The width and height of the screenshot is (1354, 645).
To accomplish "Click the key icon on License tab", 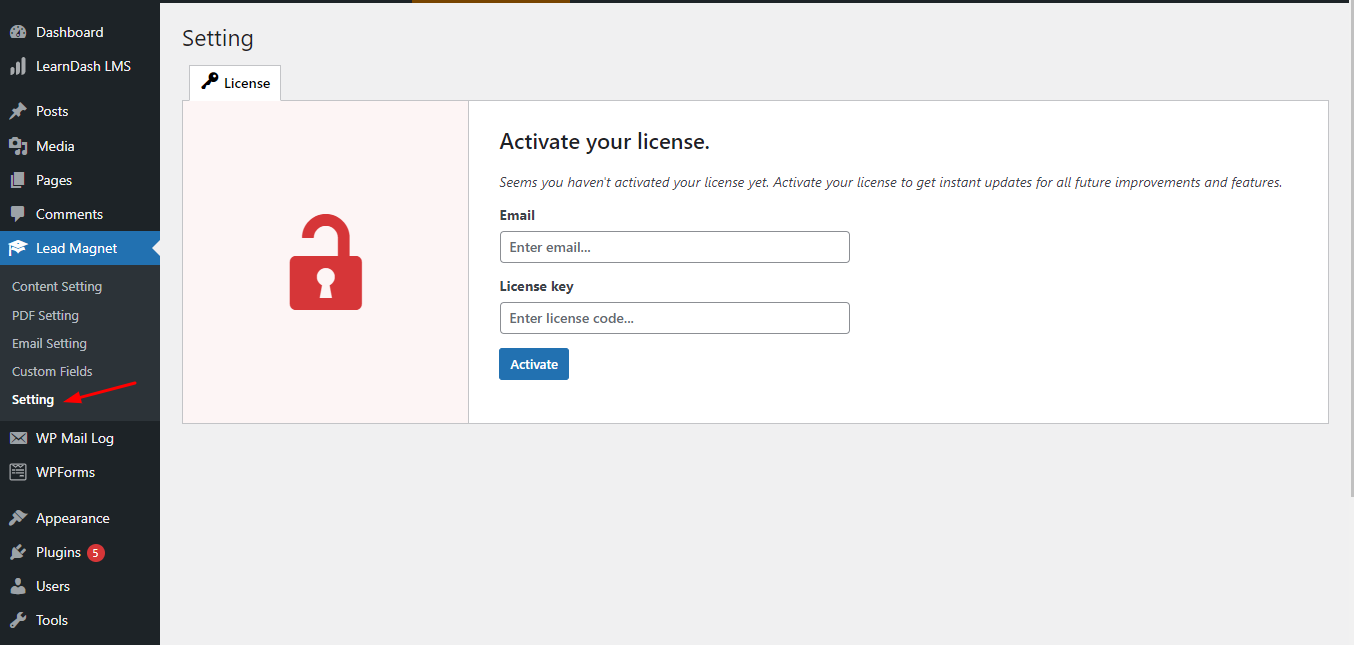I will 209,82.
